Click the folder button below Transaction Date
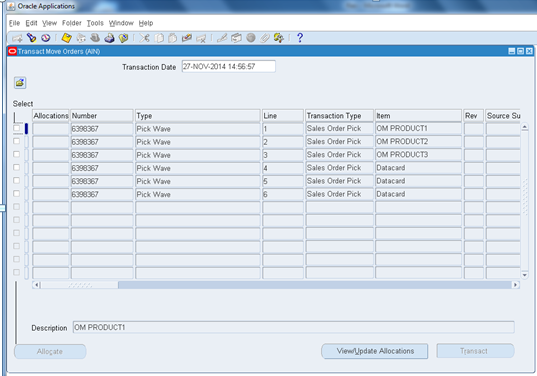The image size is (537, 376). pyautogui.click(x=20, y=83)
